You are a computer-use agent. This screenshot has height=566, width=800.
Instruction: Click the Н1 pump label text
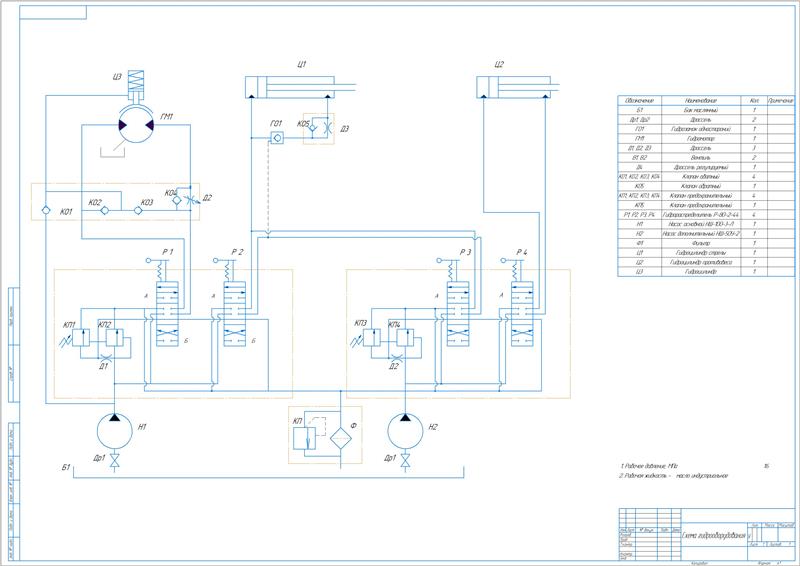click(x=142, y=427)
